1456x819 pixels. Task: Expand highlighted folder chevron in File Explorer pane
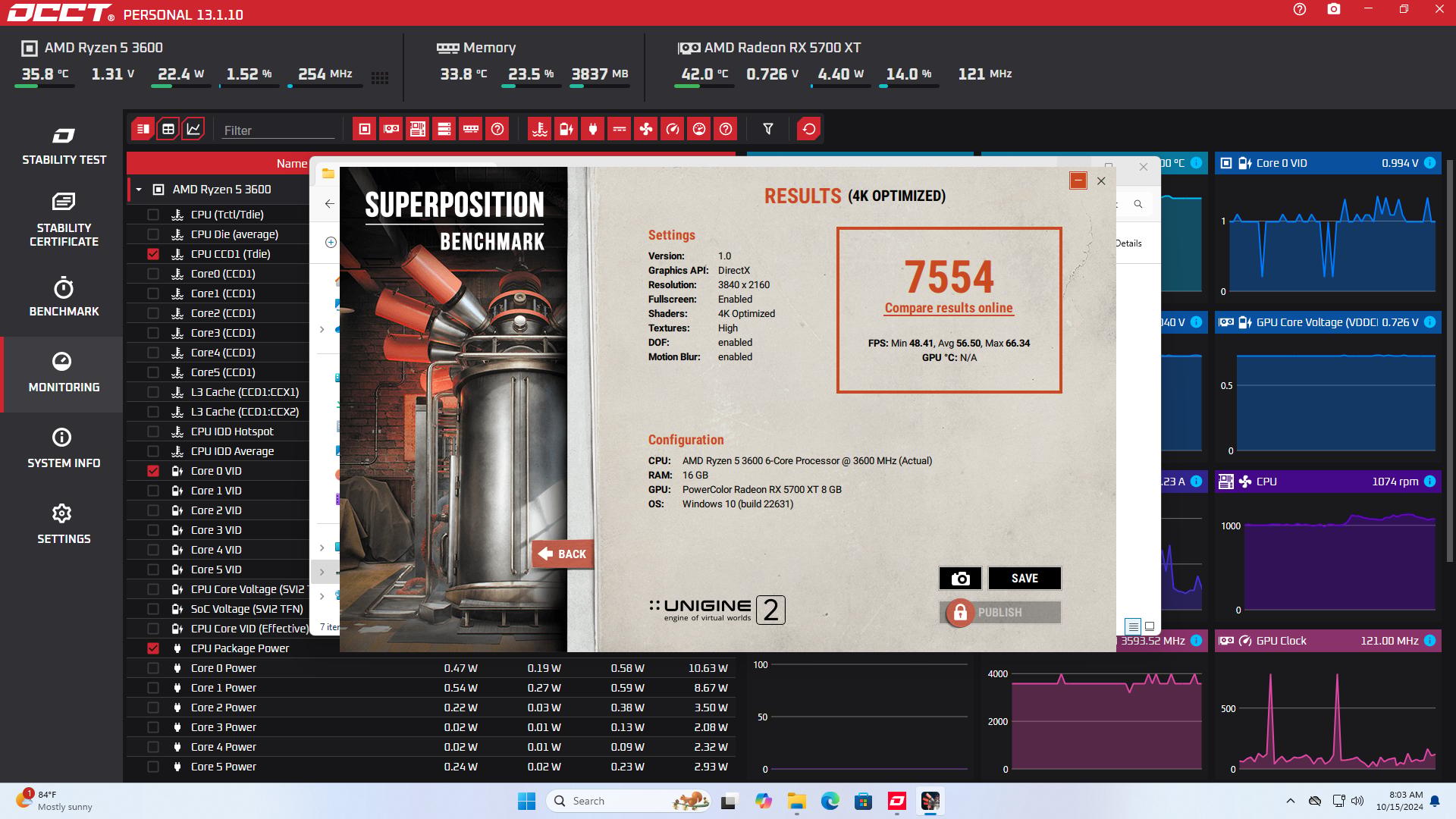322,572
